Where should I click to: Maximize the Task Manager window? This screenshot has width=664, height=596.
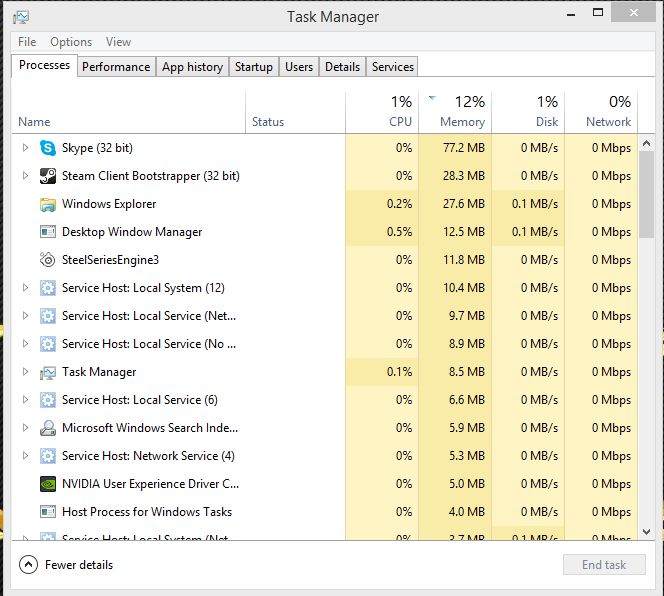(598, 13)
